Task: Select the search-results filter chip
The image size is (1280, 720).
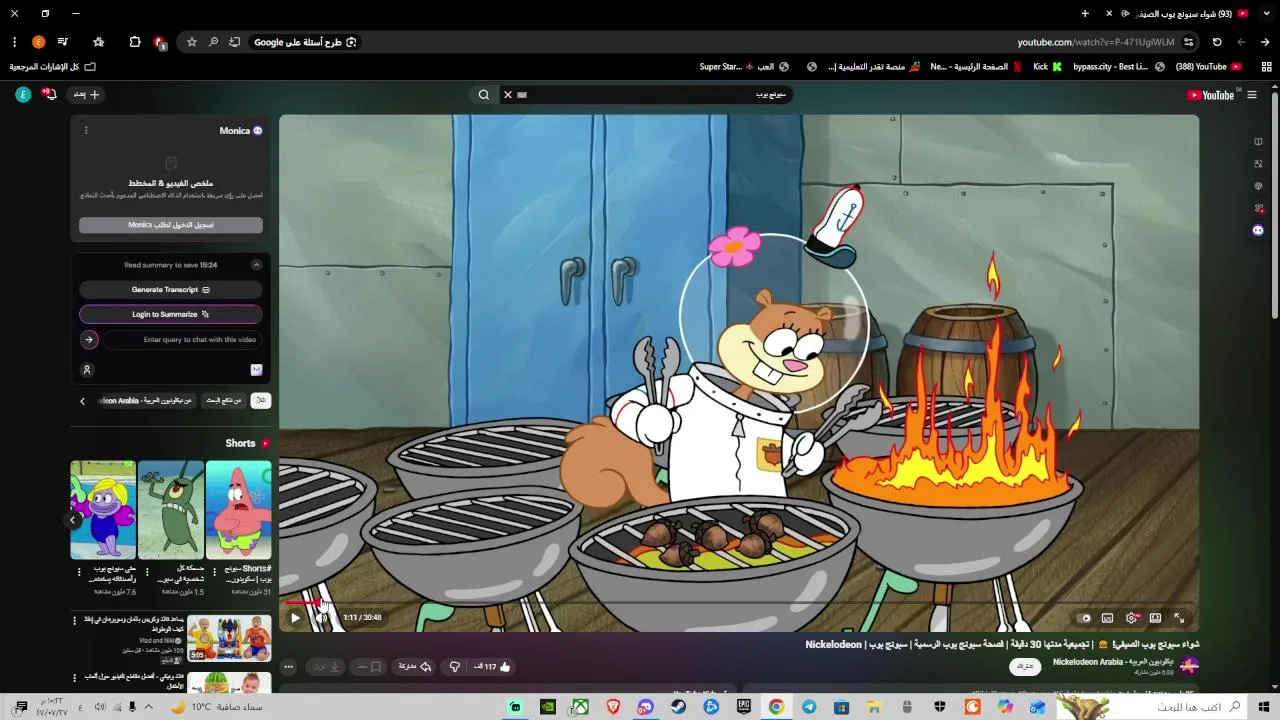Action: pyautogui.click(x=224, y=401)
